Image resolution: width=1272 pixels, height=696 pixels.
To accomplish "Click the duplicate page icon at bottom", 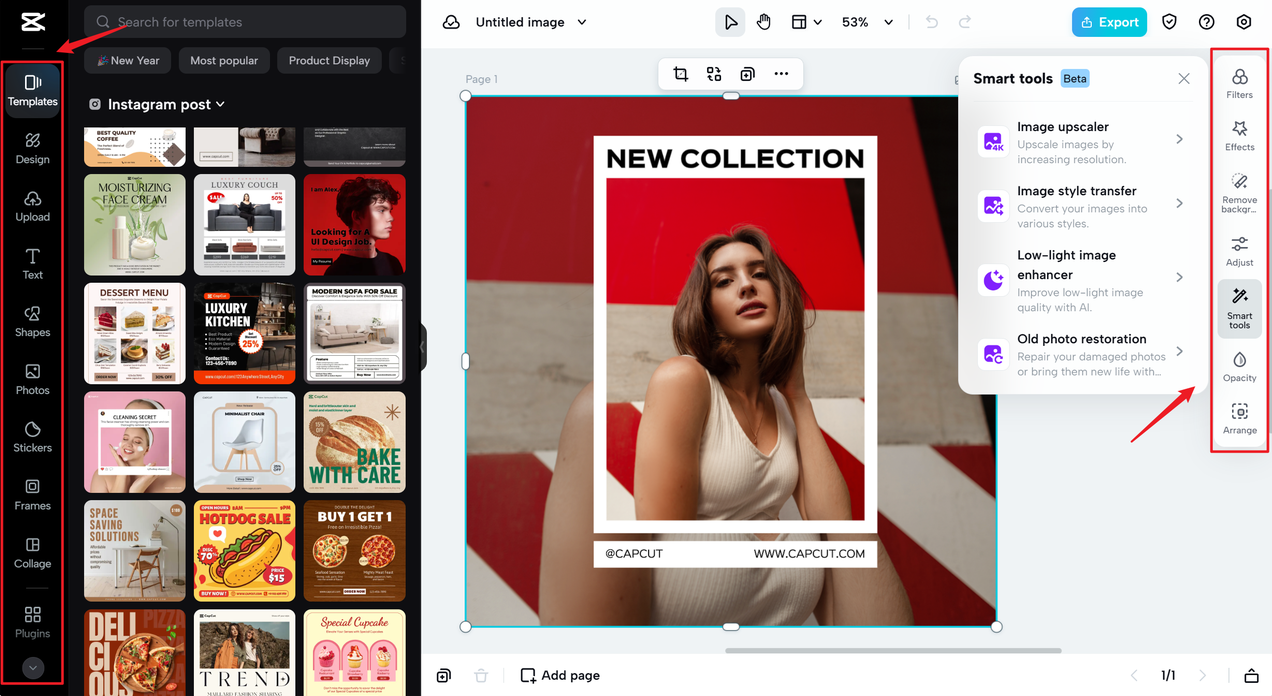I will pyautogui.click(x=444, y=676).
